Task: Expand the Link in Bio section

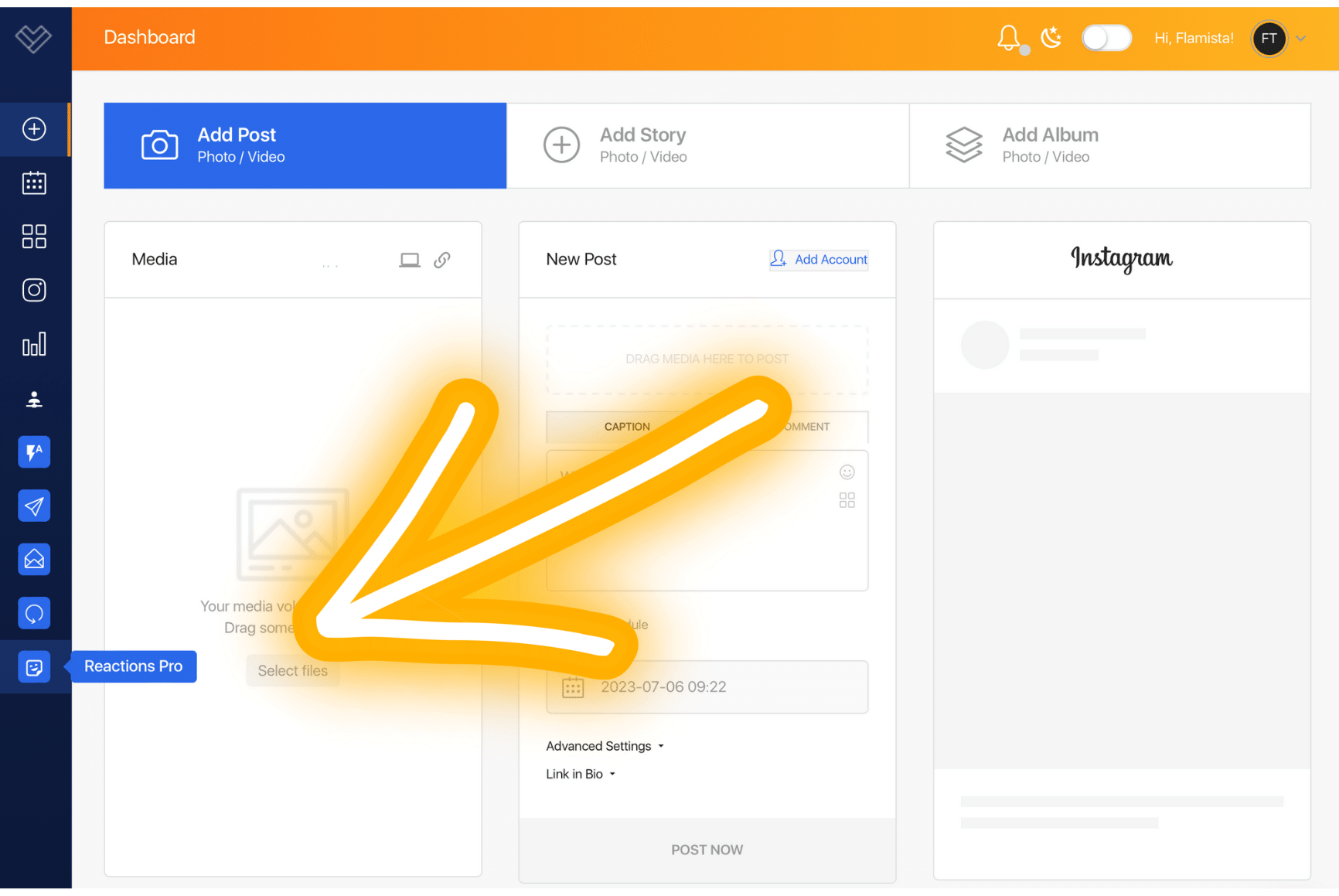Action: [581, 774]
